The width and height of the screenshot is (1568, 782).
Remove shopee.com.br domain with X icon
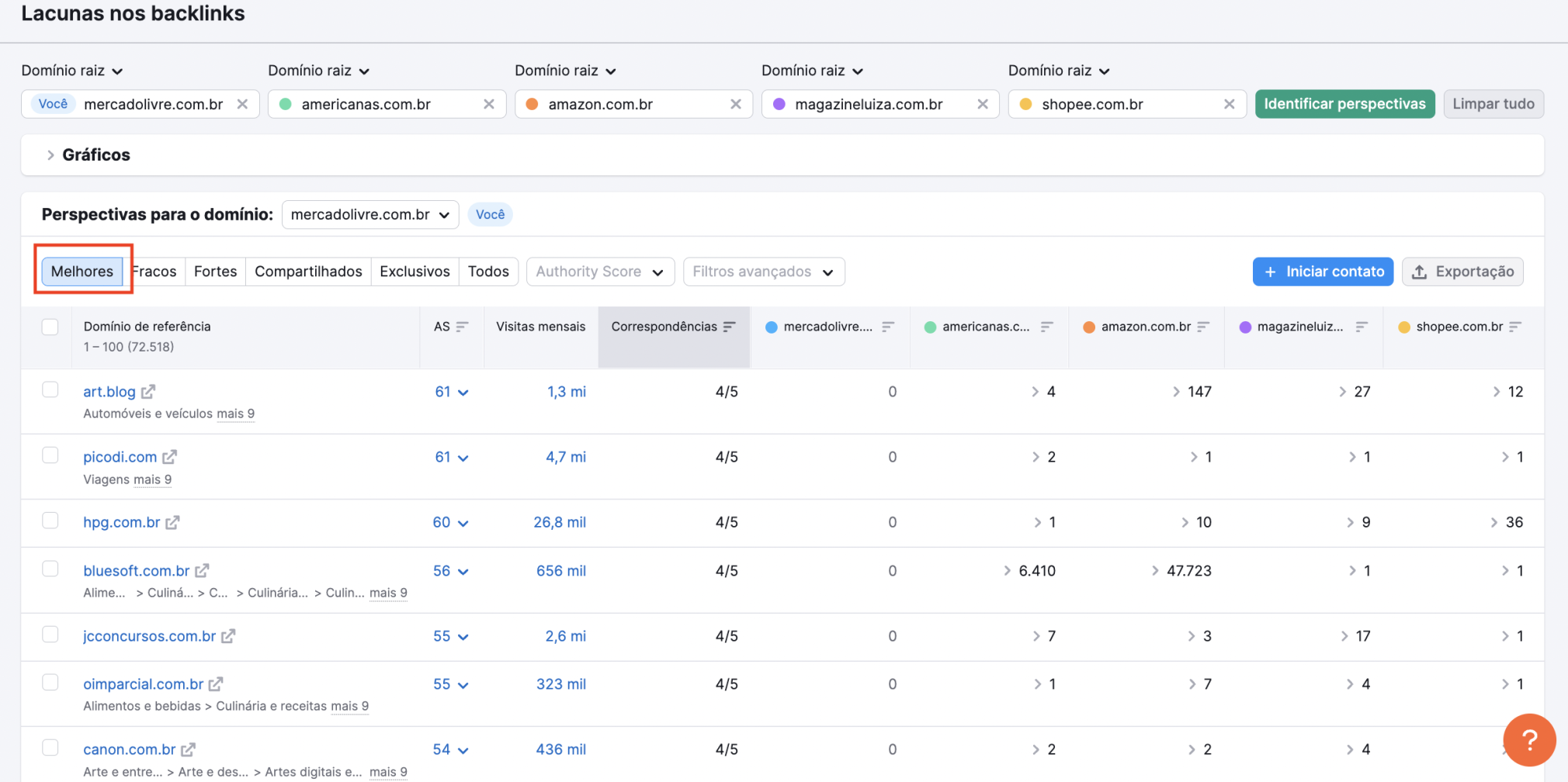1230,104
